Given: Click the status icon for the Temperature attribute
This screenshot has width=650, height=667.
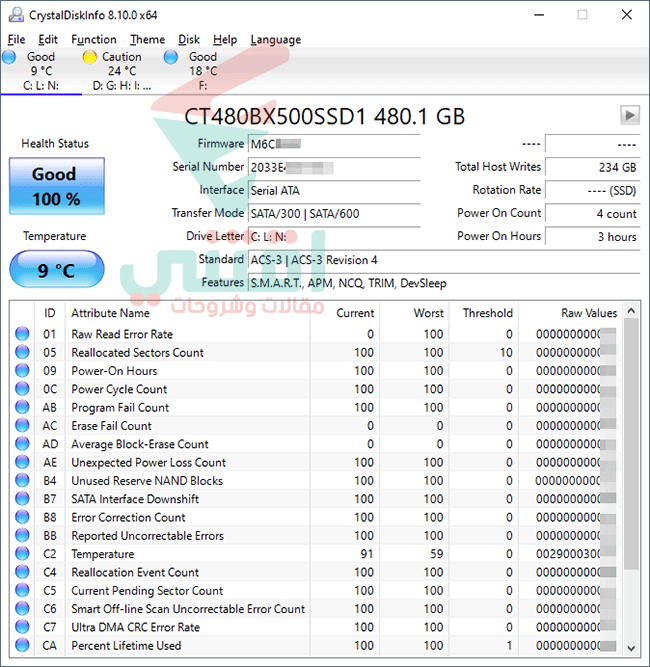Looking at the screenshot, I should [22, 553].
